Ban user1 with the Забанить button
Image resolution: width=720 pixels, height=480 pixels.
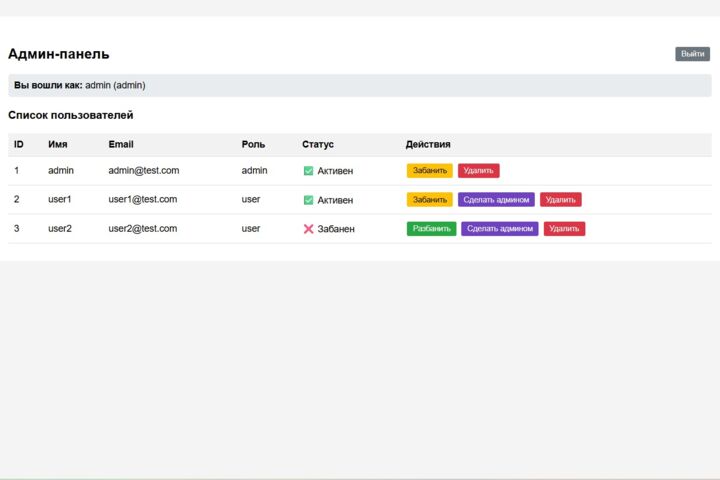point(429,199)
